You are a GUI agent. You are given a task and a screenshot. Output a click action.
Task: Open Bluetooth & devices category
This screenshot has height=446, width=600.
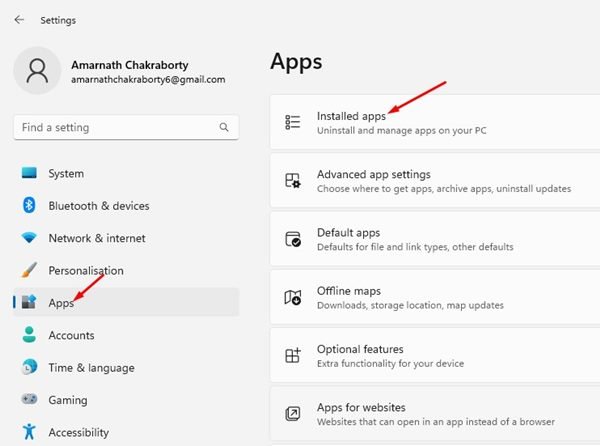126,205
